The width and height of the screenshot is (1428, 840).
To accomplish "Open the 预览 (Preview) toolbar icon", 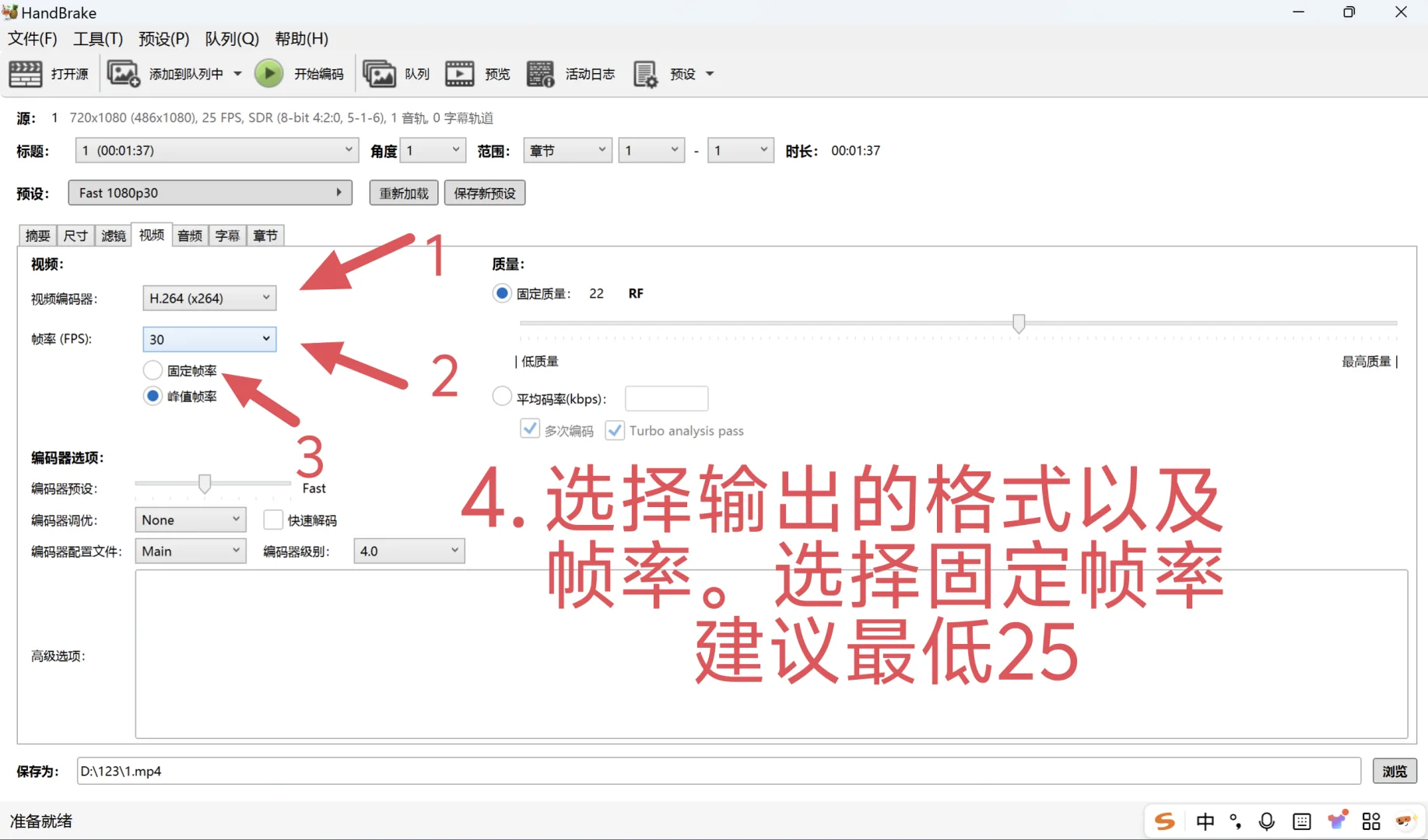I will point(459,74).
